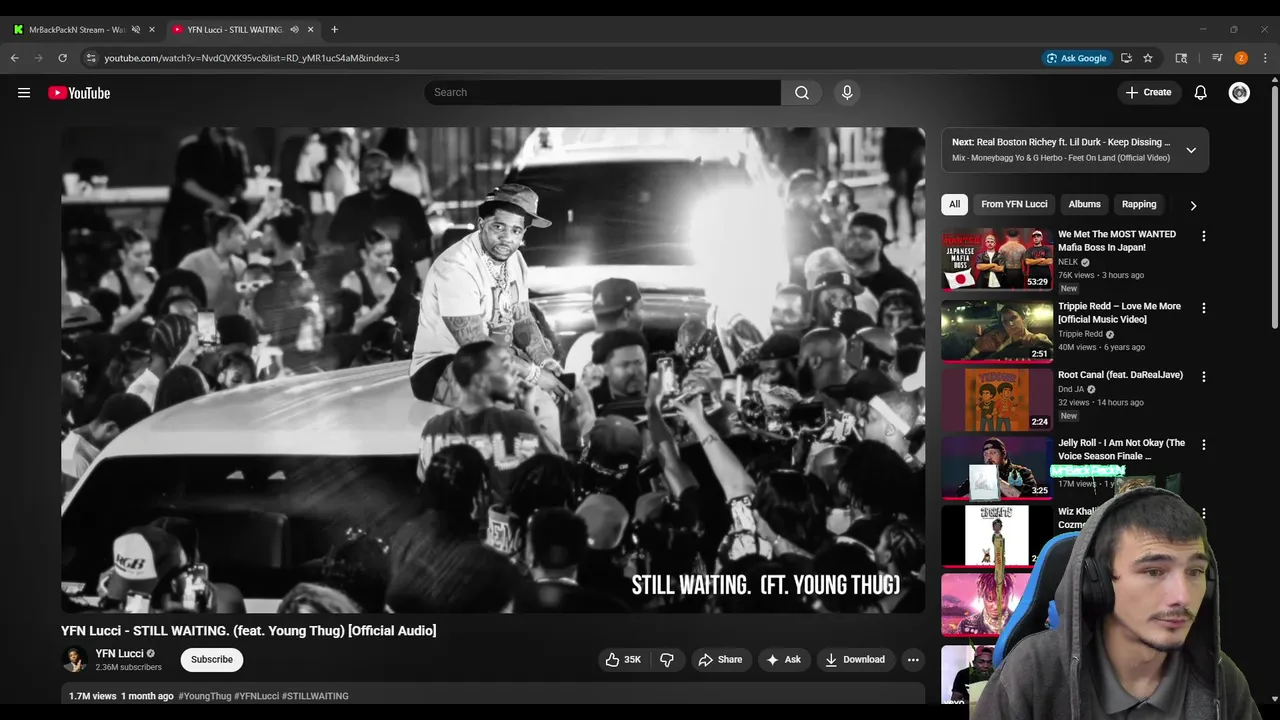Open the YouTube account avatar menu
The height and width of the screenshot is (720, 1280).
pos(1239,93)
